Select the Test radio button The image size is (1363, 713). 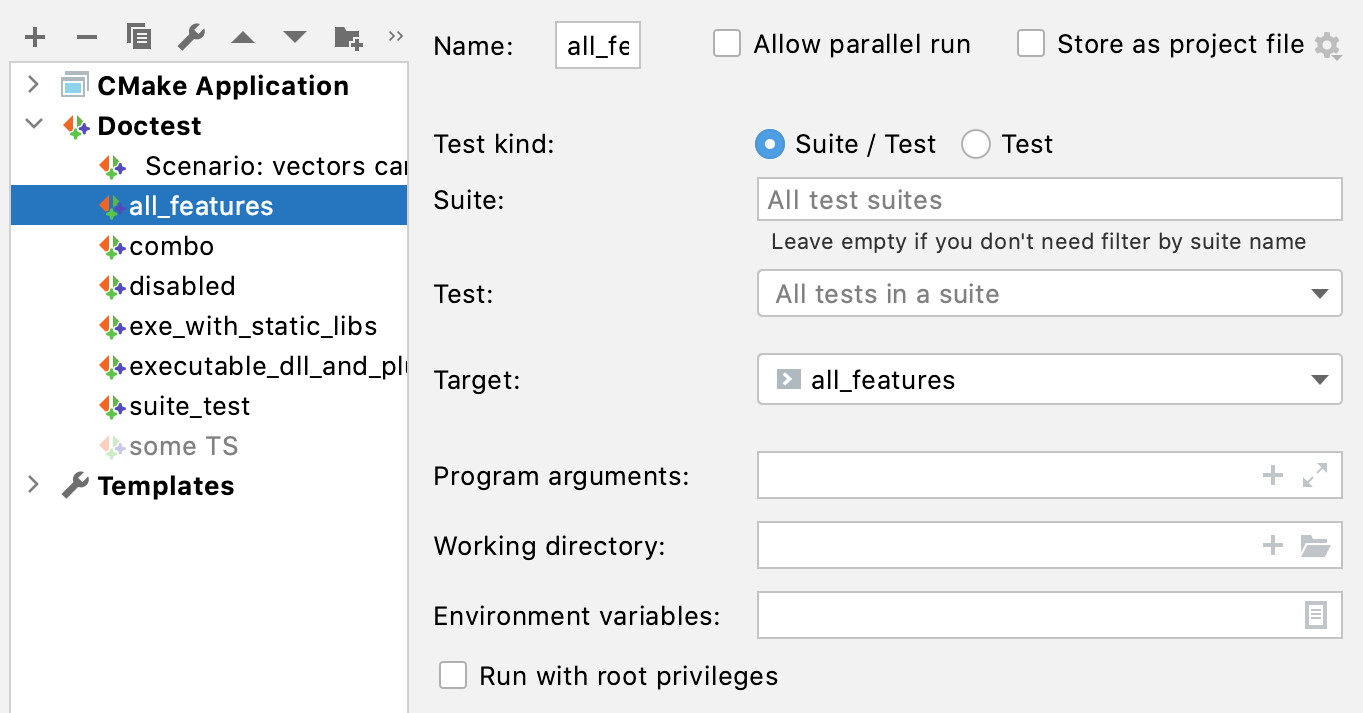[x=976, y=144]
